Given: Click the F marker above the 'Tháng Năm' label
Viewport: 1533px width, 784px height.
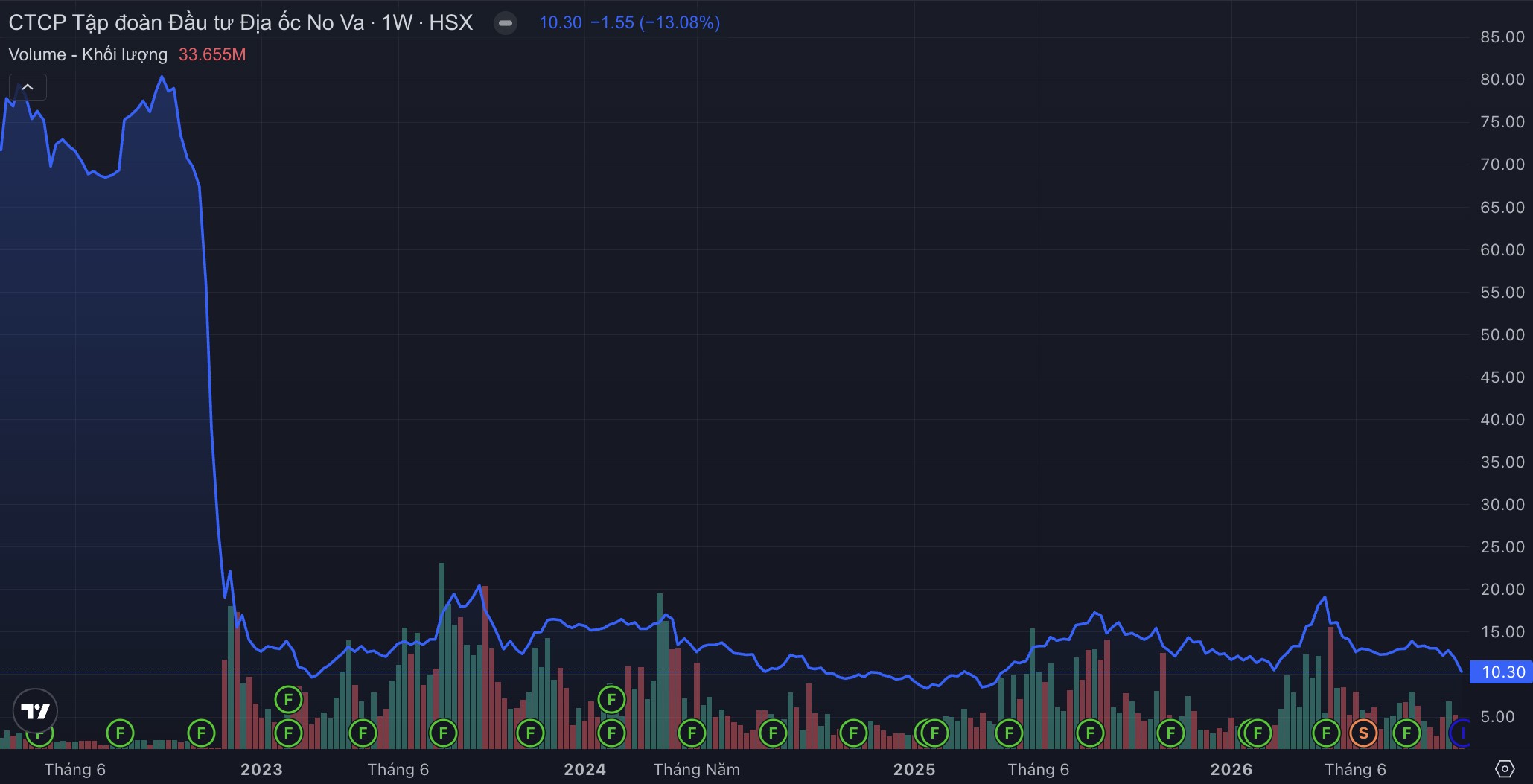Looking at the screenshot, I should 692,733.
